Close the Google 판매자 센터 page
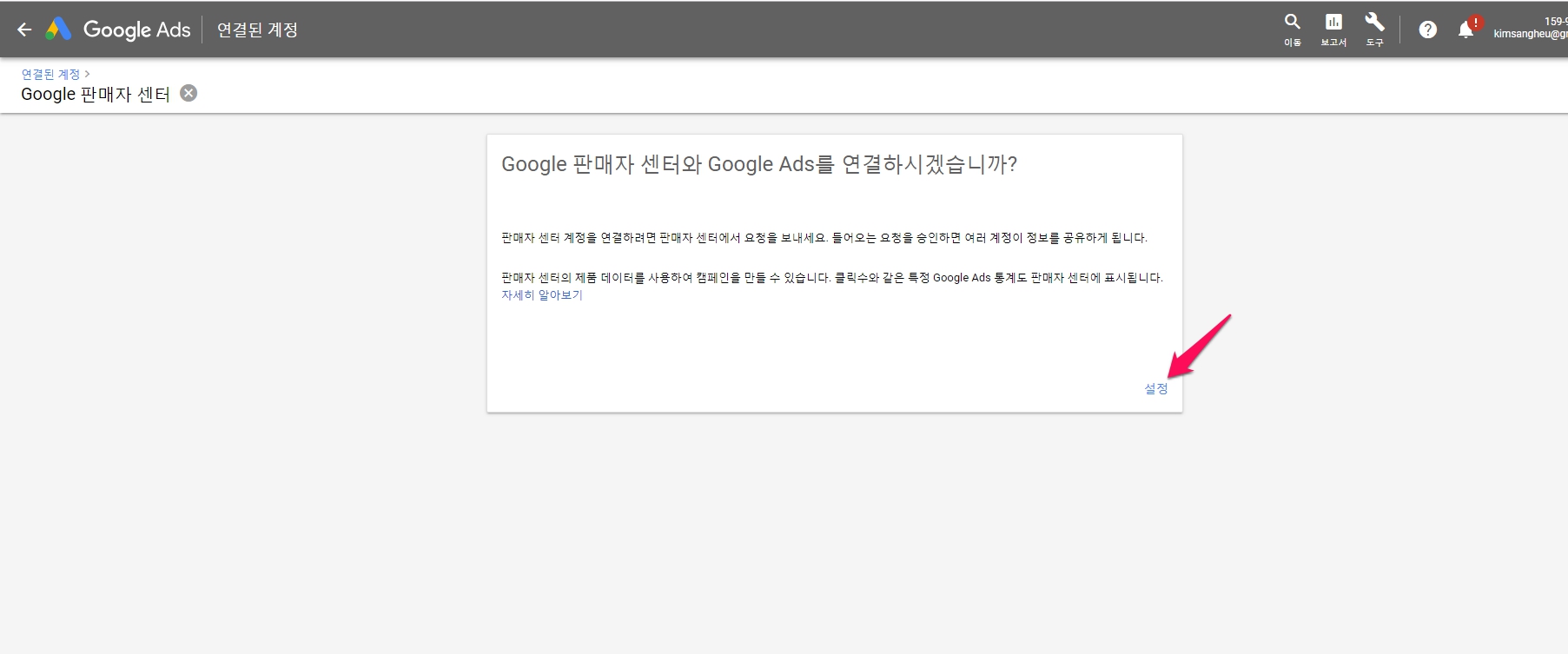The width and height of the screenshot is (1568, 654). coord(189,93)
